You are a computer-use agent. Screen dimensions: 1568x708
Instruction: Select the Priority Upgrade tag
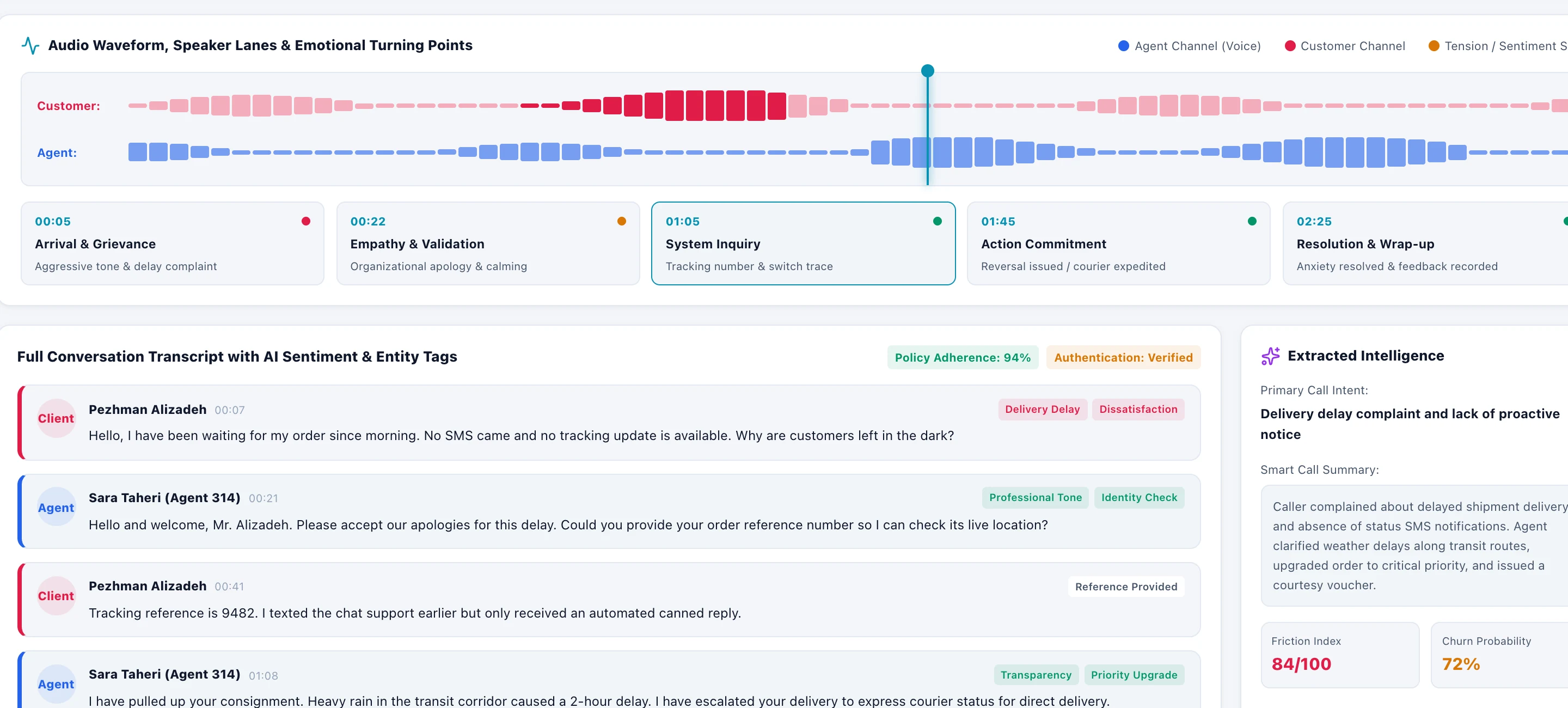1134,675
